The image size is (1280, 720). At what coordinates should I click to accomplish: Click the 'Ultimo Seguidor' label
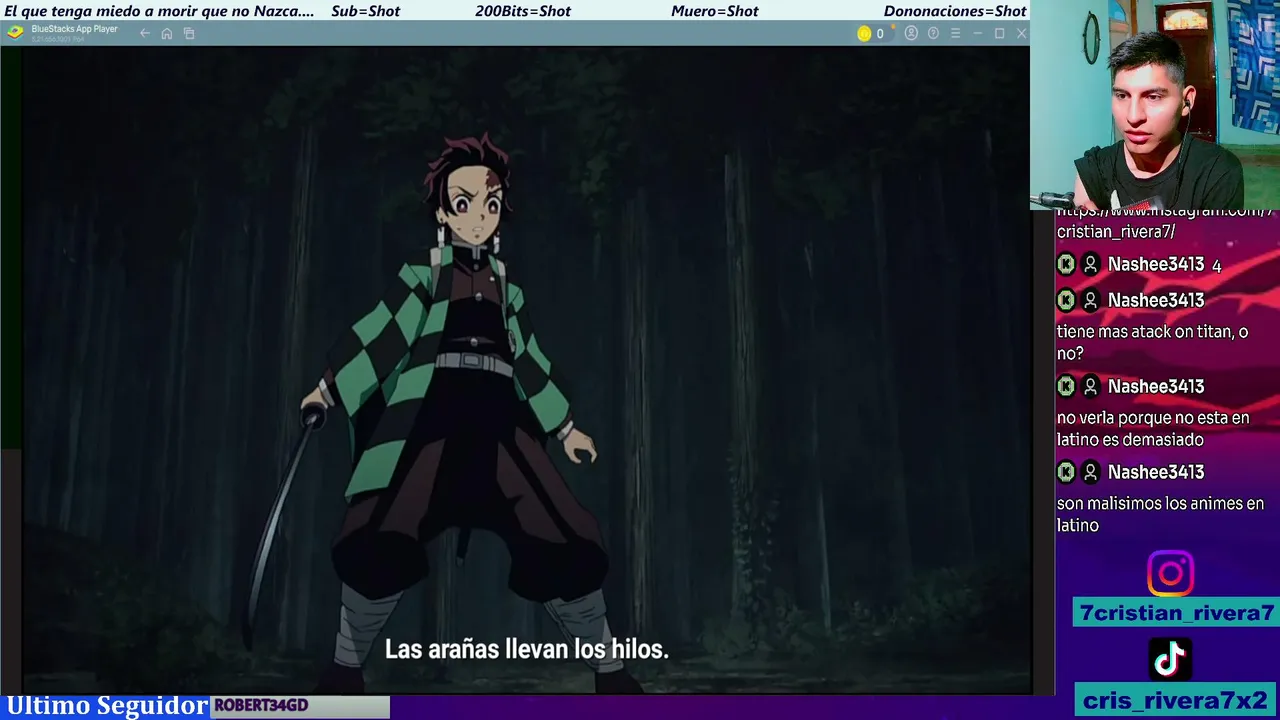click(x=107, y=706)
